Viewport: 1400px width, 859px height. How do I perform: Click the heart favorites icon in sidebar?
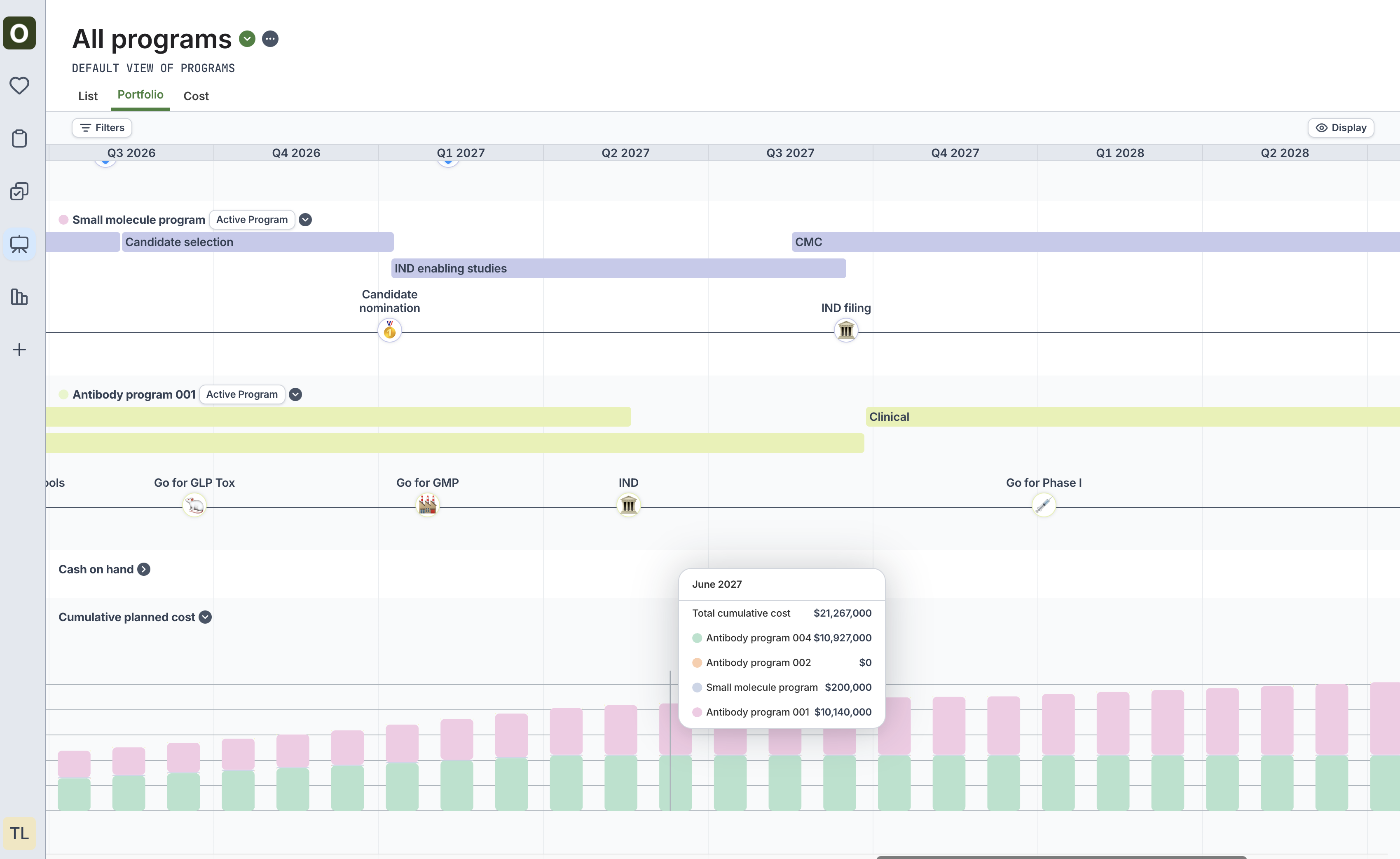point(19,85)
